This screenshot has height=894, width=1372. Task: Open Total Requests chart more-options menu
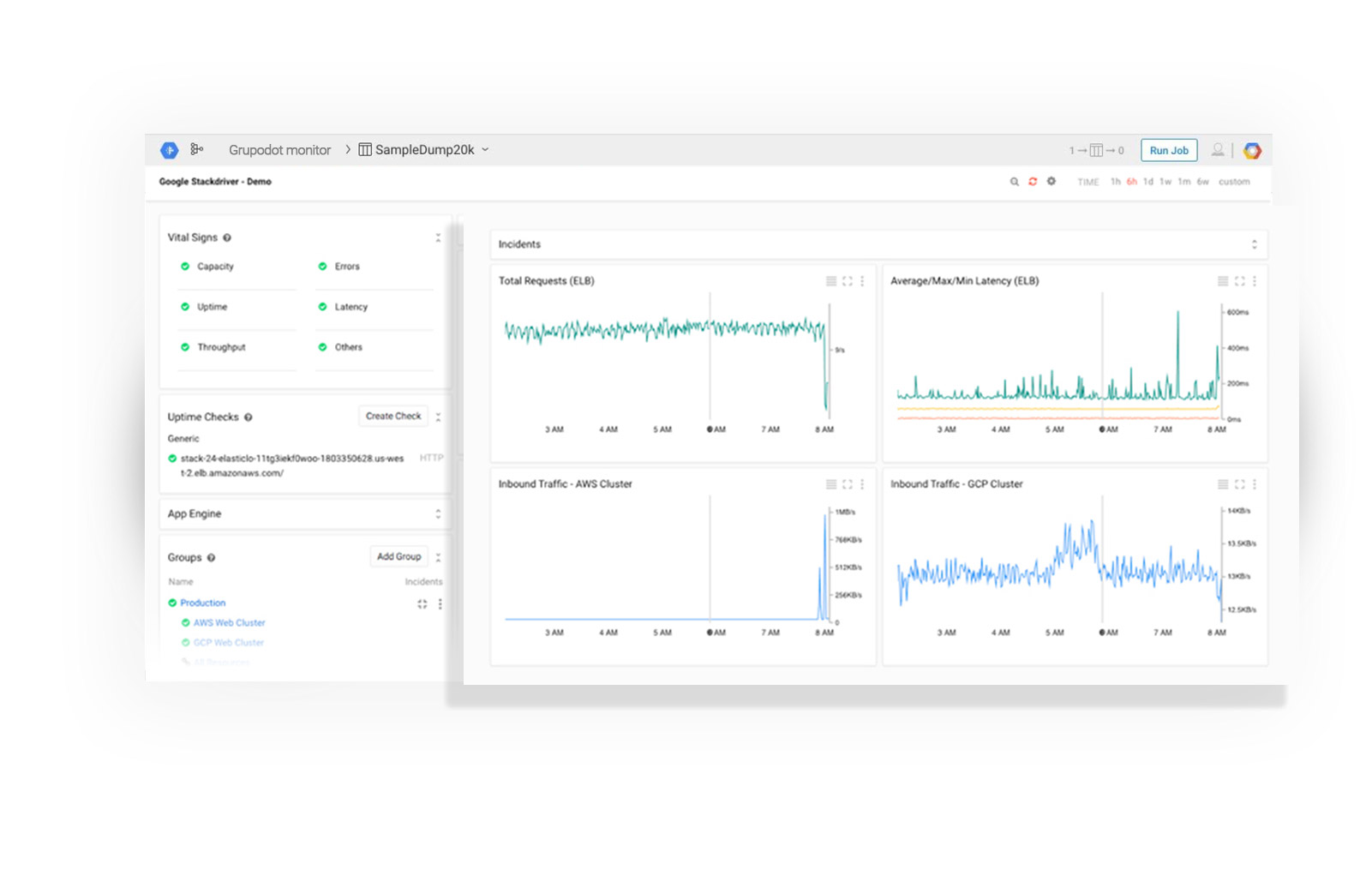click(x=862, y=281)
